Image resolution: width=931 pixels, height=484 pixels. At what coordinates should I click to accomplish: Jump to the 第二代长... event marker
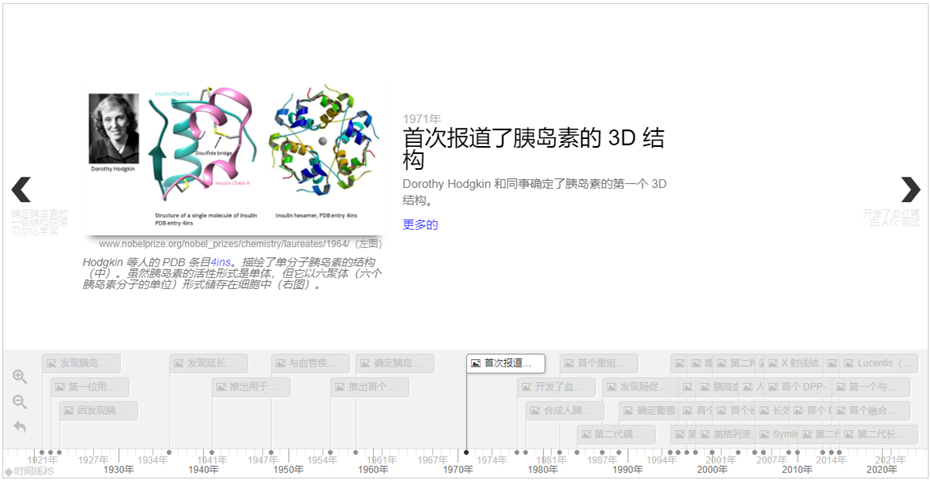tap(880, 434)
